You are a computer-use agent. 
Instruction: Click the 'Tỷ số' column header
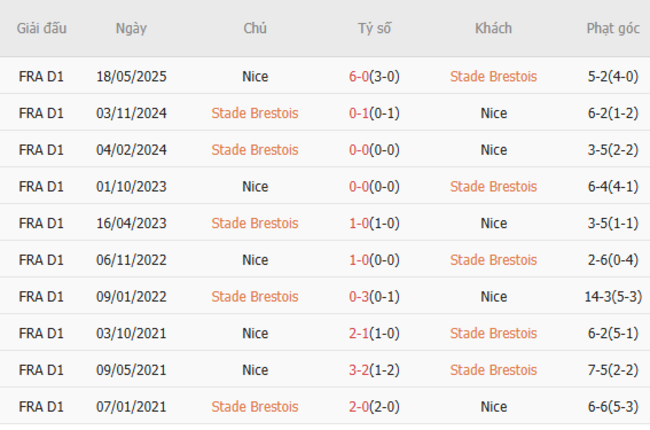pyautogui.click(x=375, y=28)
